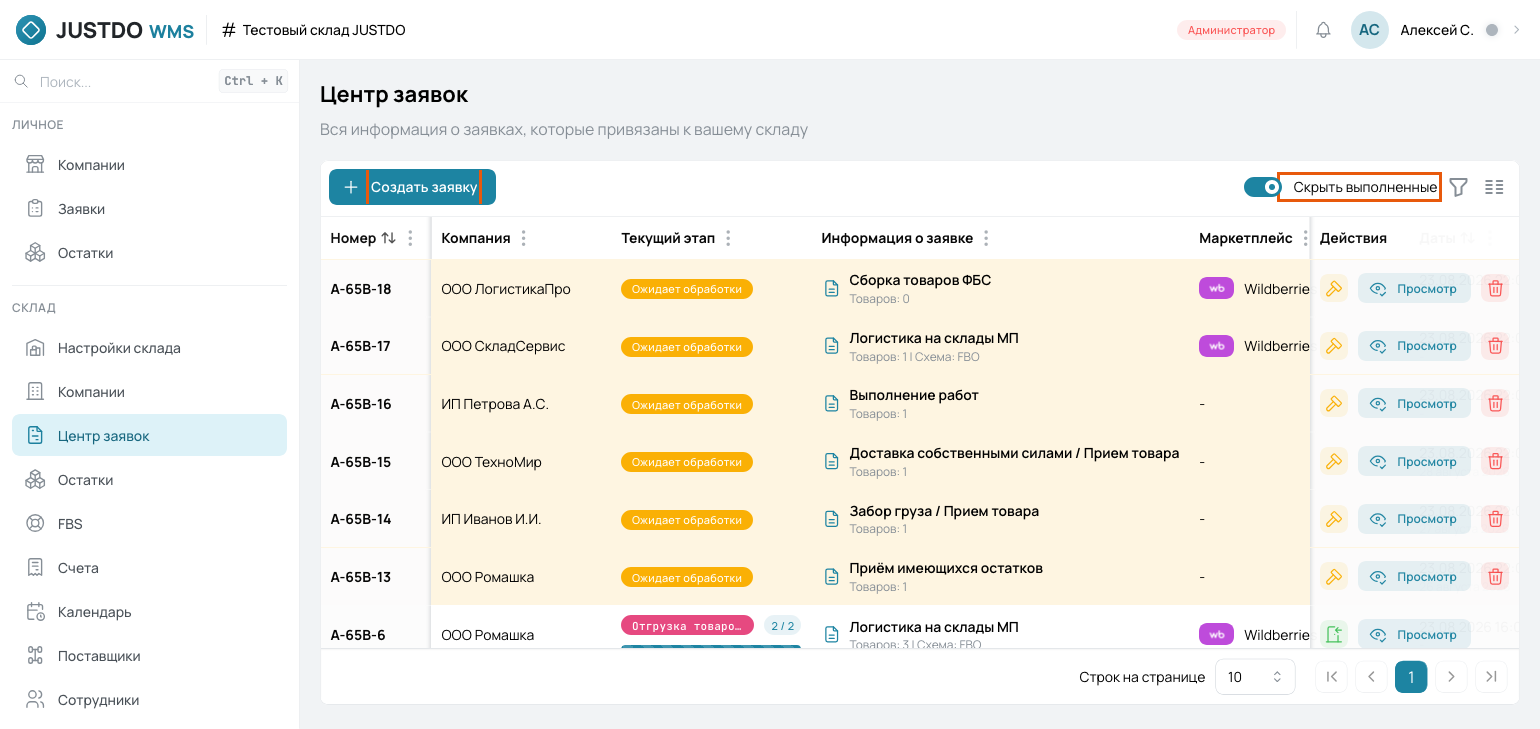The height and width of the screenshot is (729, 1540).
Task: Click the green icon for request A-65B-6
Action: [x=1333, y=634]
